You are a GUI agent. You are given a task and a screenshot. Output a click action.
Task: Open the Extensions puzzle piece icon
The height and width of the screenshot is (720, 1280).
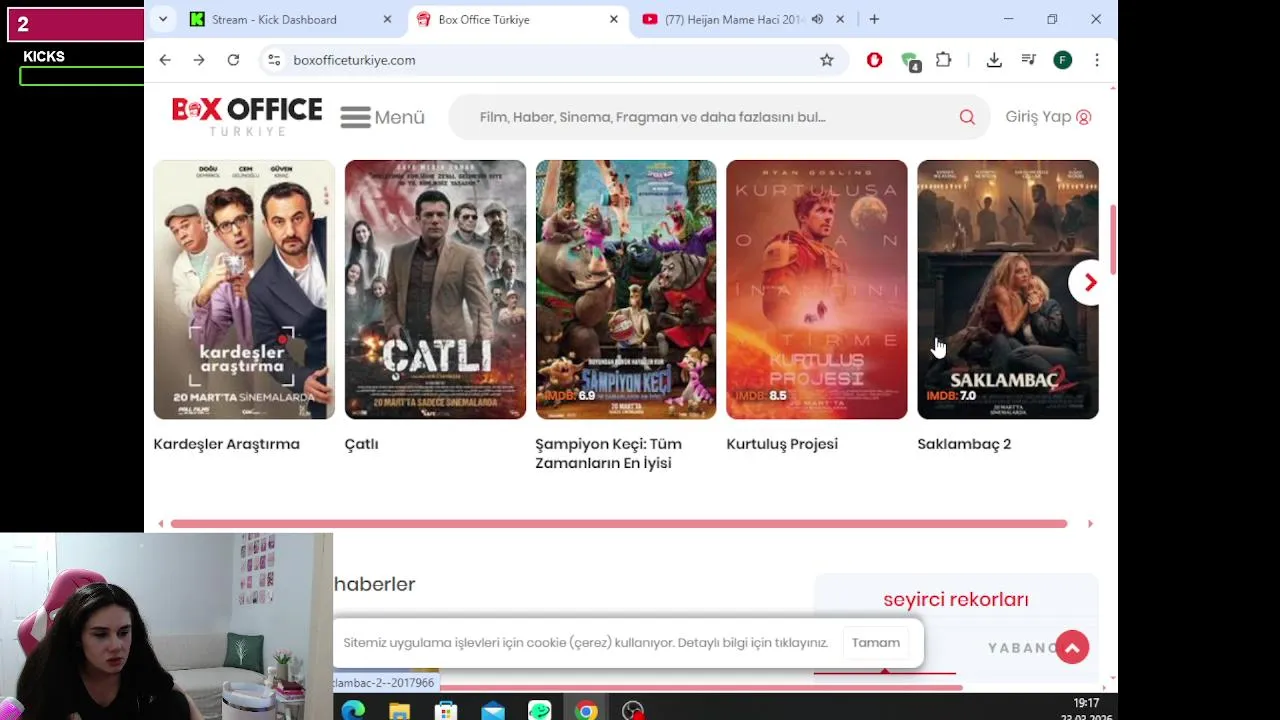(x=944, y=60)
